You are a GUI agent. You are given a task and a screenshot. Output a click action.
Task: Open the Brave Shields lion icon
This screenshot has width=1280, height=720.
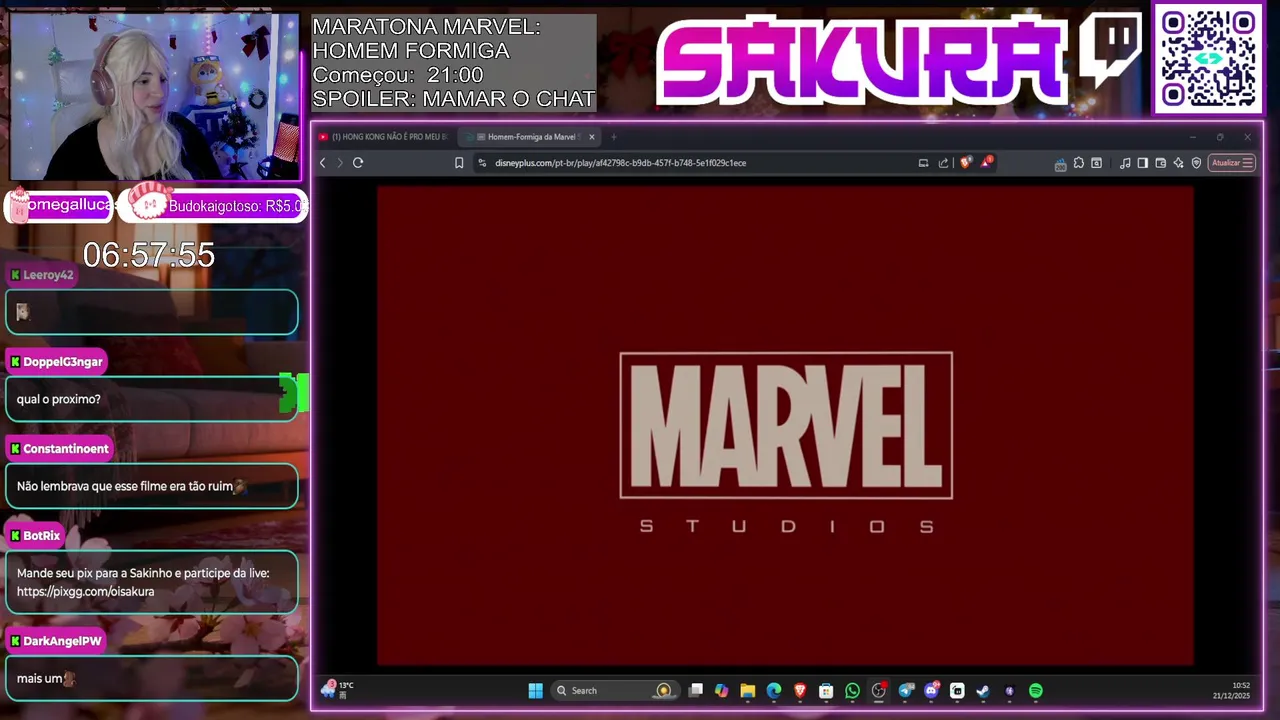(965, 162)
